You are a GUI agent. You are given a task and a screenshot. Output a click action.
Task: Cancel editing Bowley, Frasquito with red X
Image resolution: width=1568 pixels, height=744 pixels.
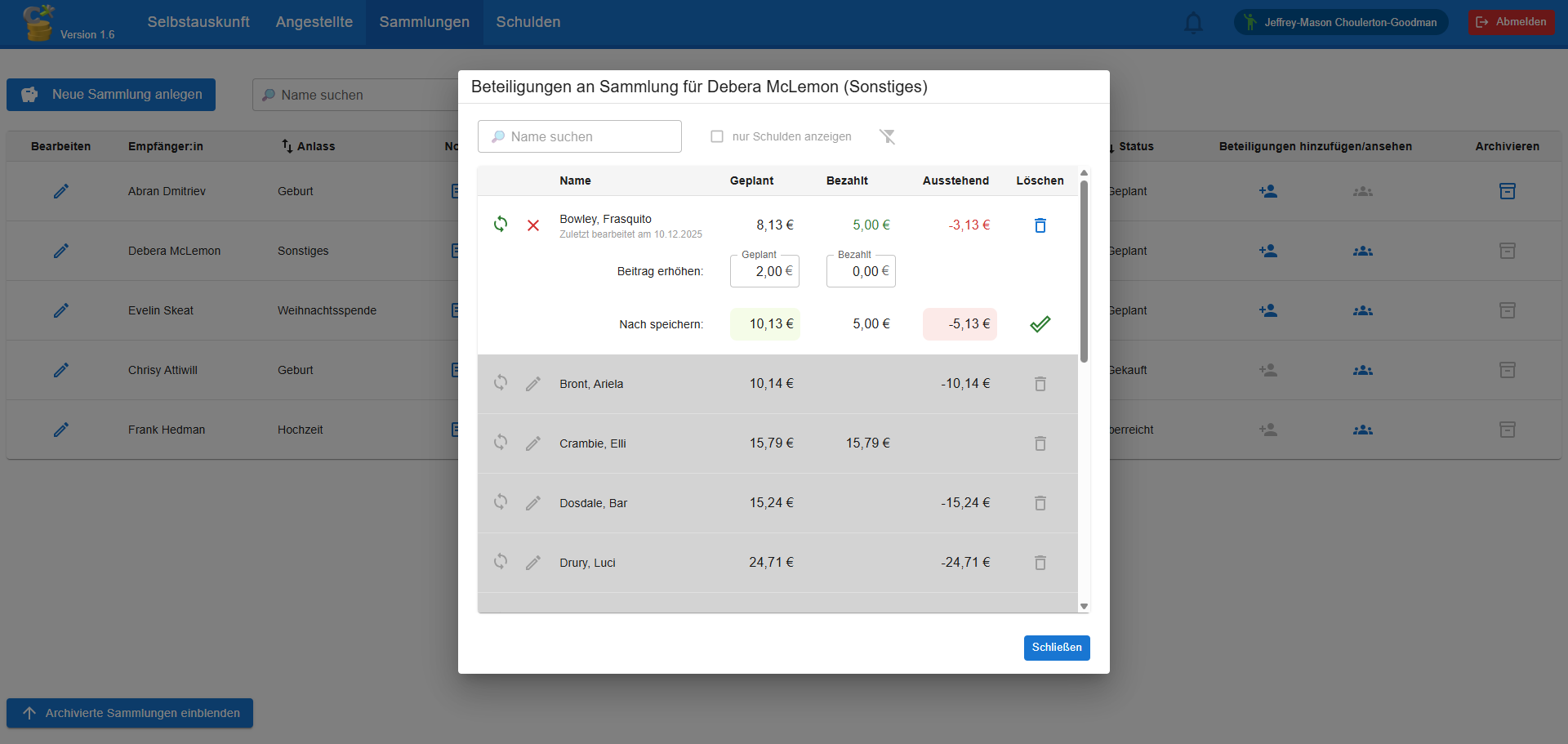(x=533, y=225)
